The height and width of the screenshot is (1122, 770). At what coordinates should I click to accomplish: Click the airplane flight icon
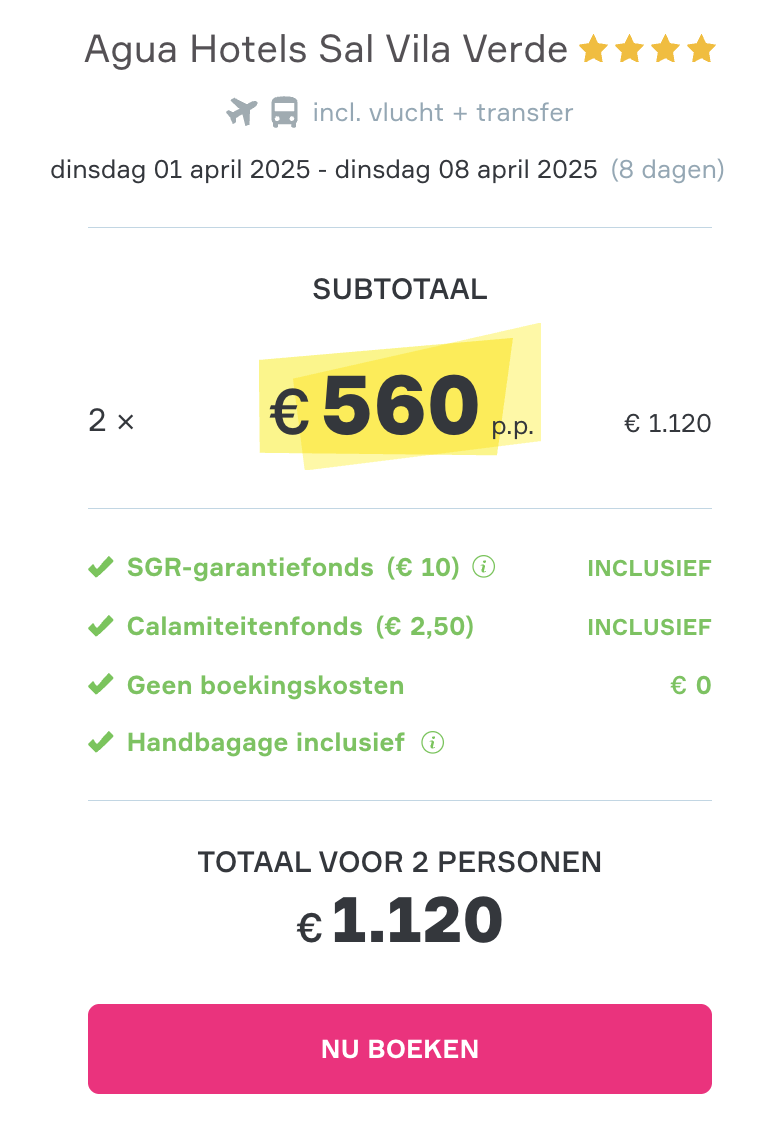242,112
